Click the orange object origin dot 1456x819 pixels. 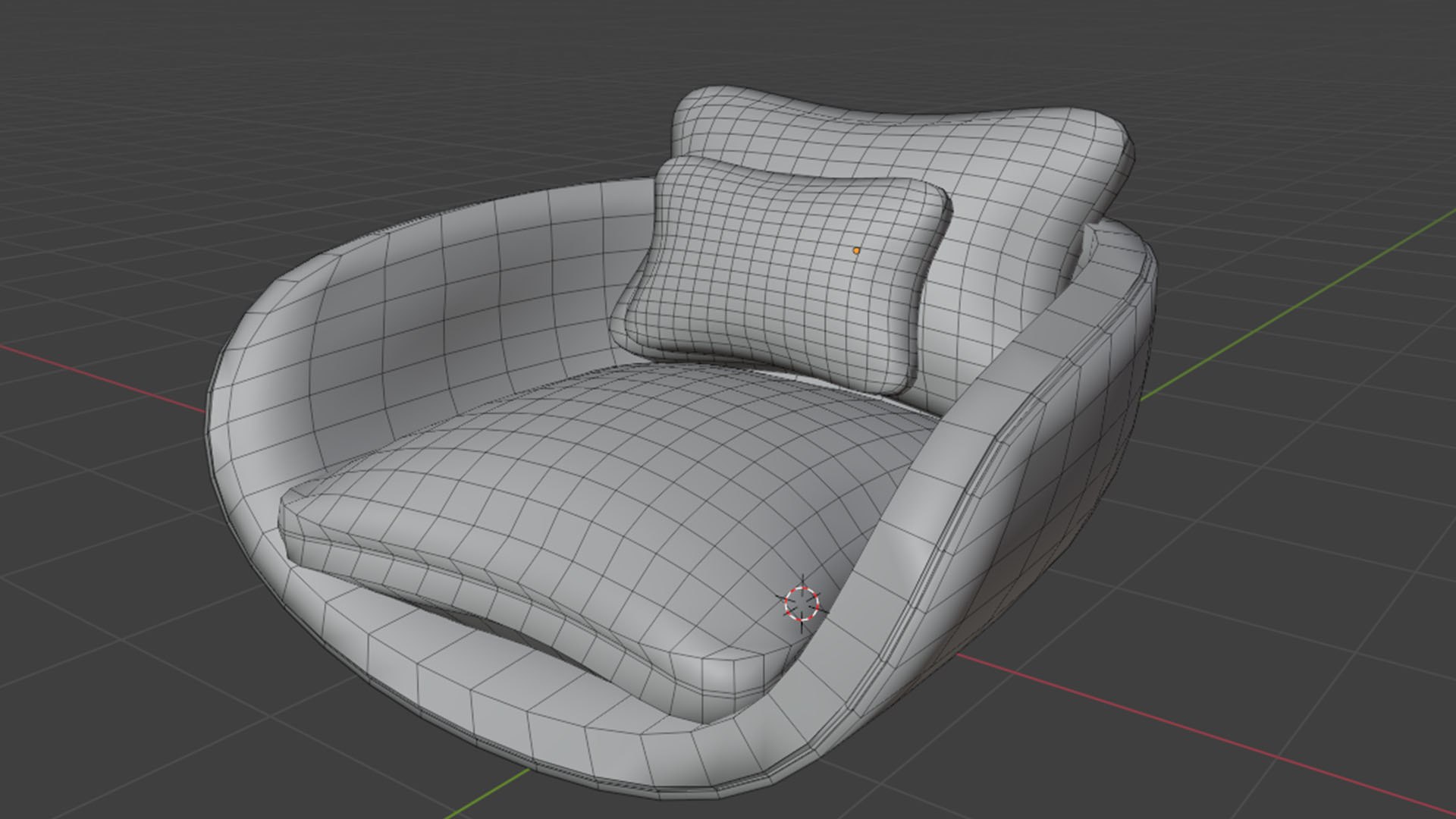pyautogui.click(x=856, y=250)
